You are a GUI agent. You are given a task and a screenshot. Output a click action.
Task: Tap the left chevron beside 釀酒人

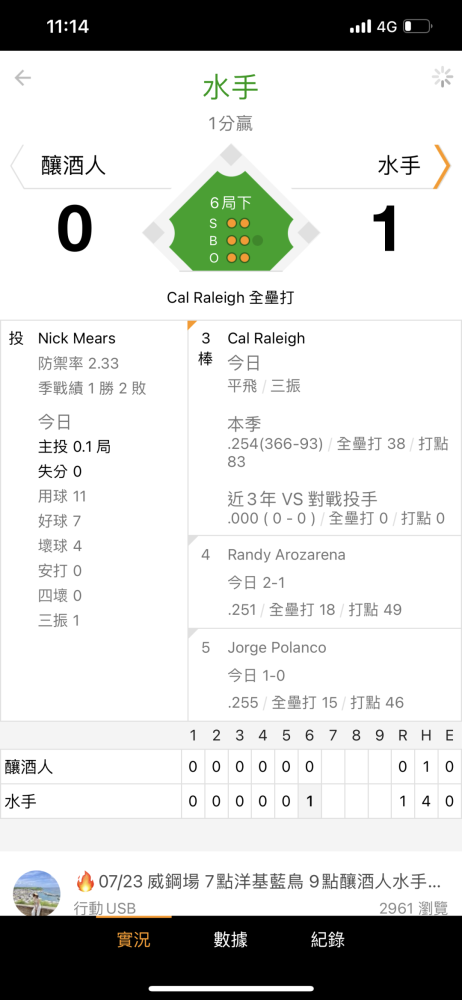[17, 167]
